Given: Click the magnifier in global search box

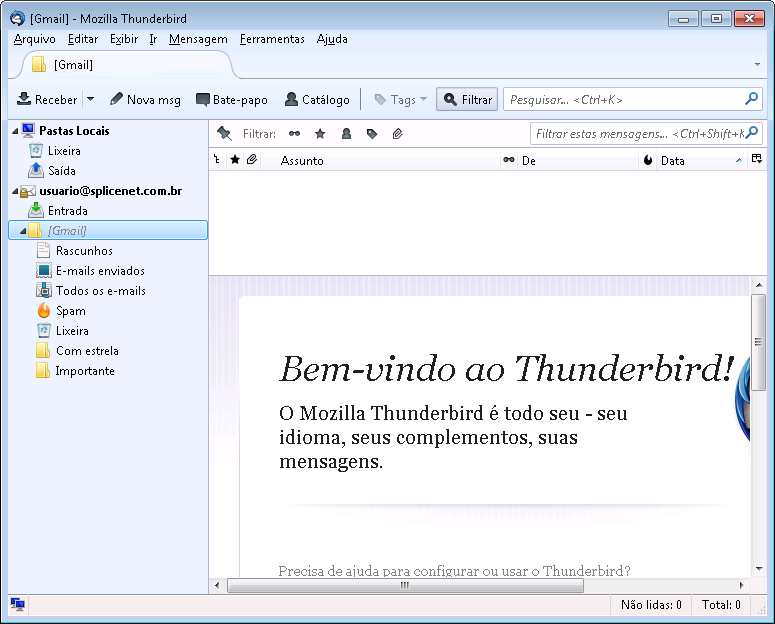Looking at the screenshot, I should click(751, 99).
